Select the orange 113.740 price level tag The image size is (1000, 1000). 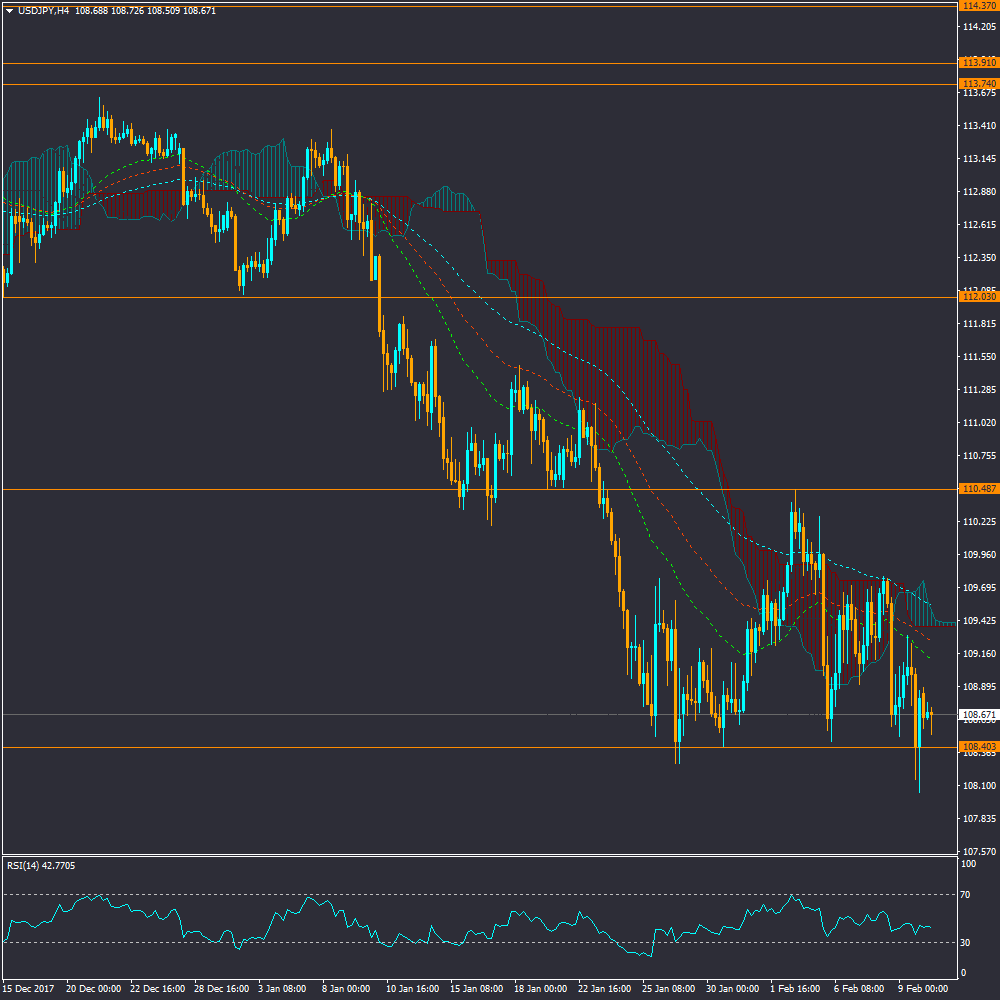pos(978,83)
